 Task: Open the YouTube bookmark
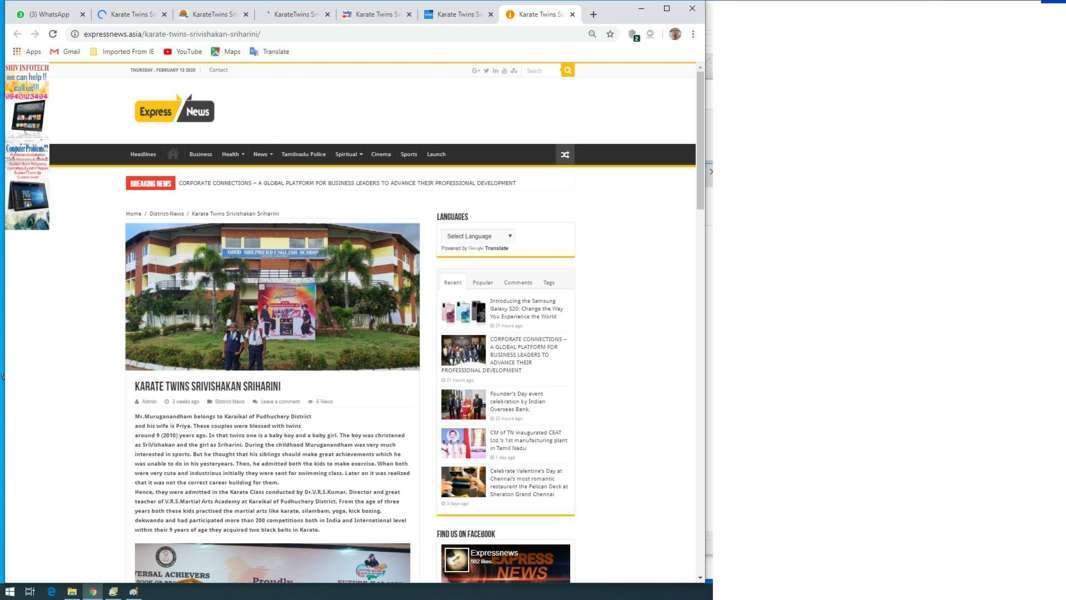tap(182, 51)
